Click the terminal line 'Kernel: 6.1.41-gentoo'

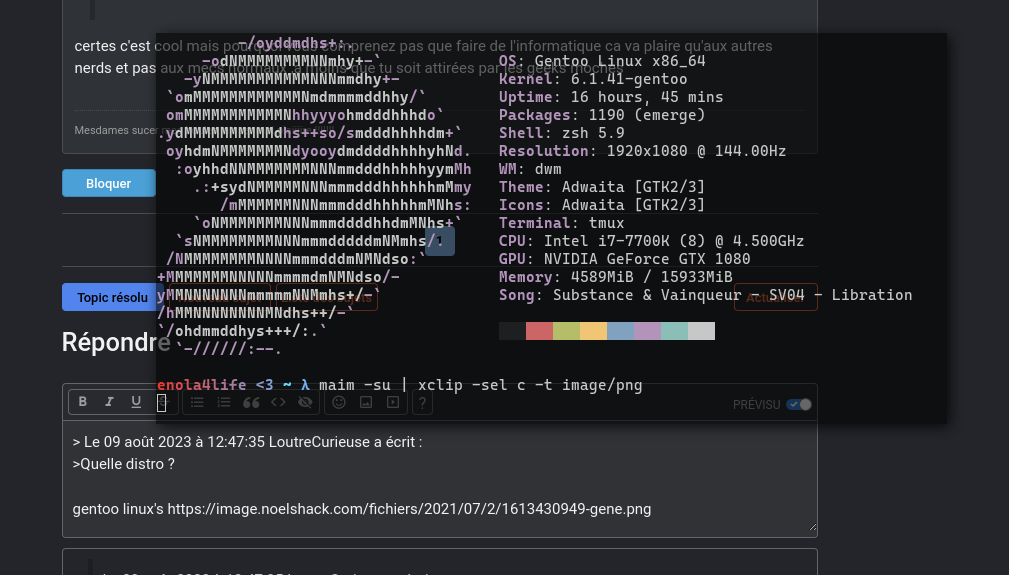(593, 79)
